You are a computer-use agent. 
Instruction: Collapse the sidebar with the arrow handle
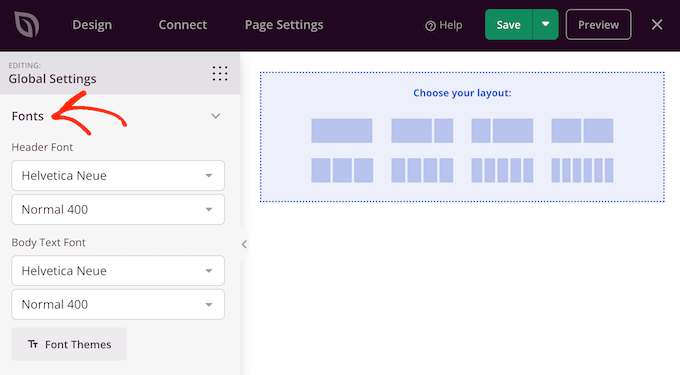(244, 245)
